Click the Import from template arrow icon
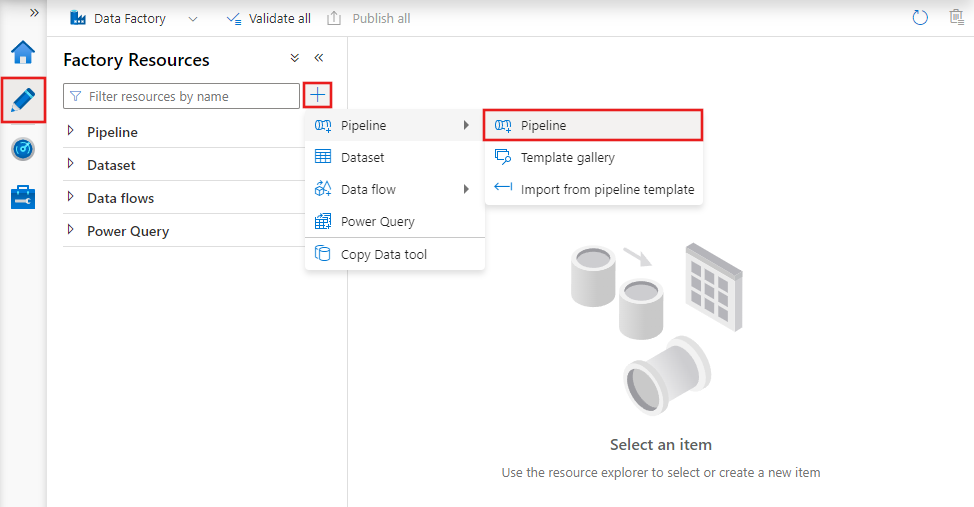 (x=503, y=186)
